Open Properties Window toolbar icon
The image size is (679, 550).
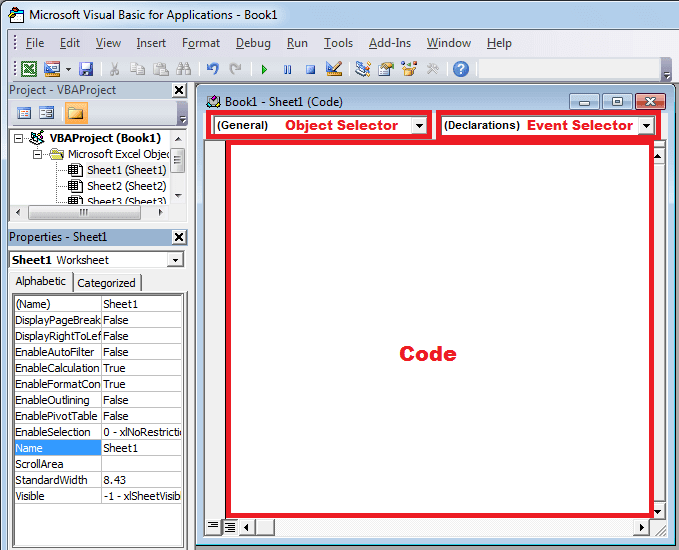point(386,69)
